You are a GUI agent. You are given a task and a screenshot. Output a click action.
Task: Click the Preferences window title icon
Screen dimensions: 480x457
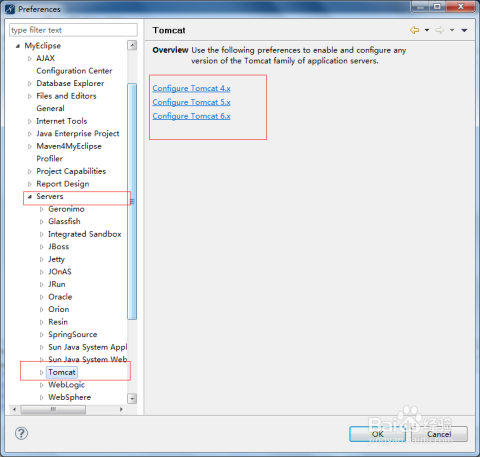(10, 9)
